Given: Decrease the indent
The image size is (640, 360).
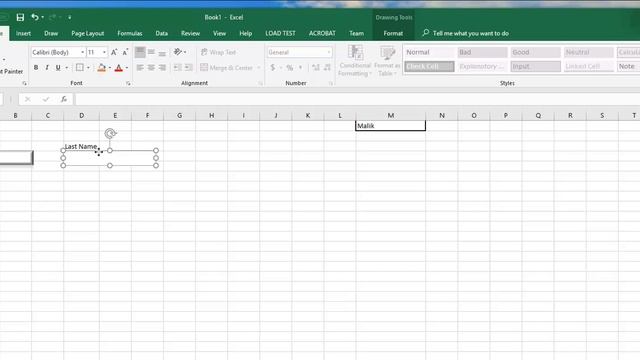Looking at the screenshot, I should pos(178,67).
